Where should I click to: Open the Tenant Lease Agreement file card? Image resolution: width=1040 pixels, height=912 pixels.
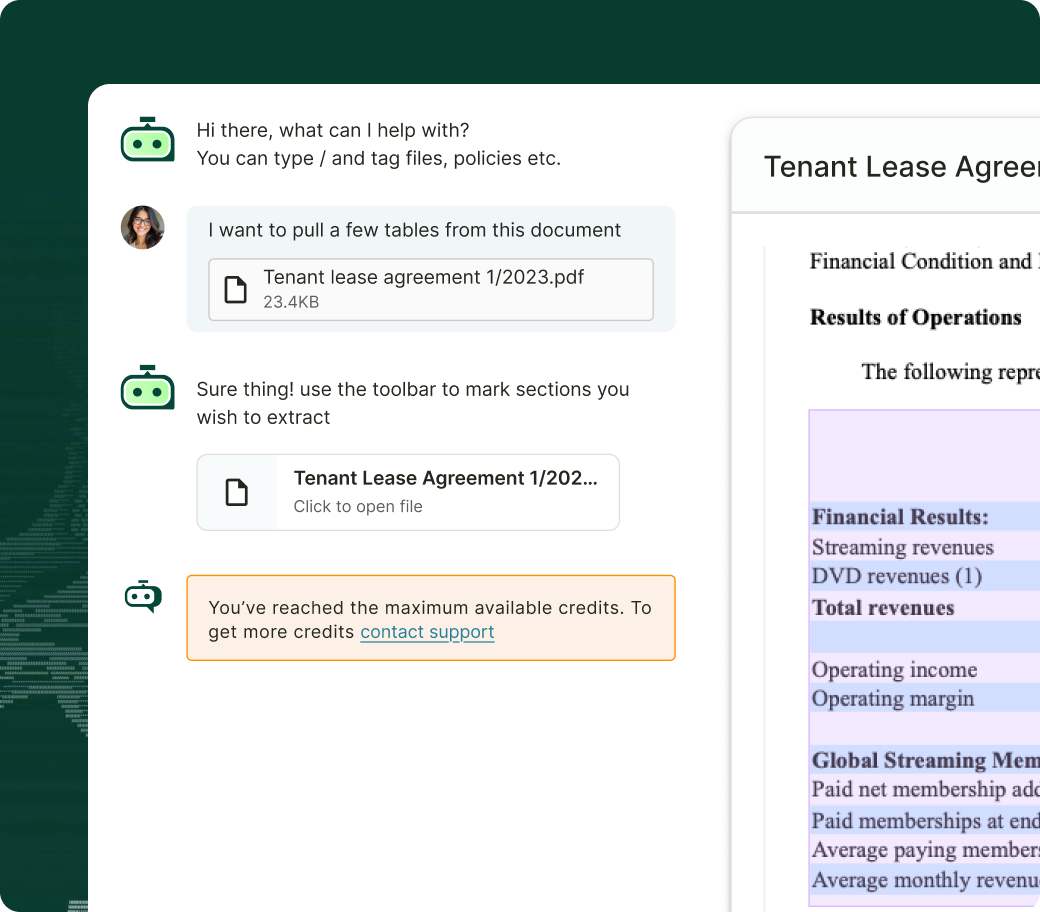coord(408,492)
